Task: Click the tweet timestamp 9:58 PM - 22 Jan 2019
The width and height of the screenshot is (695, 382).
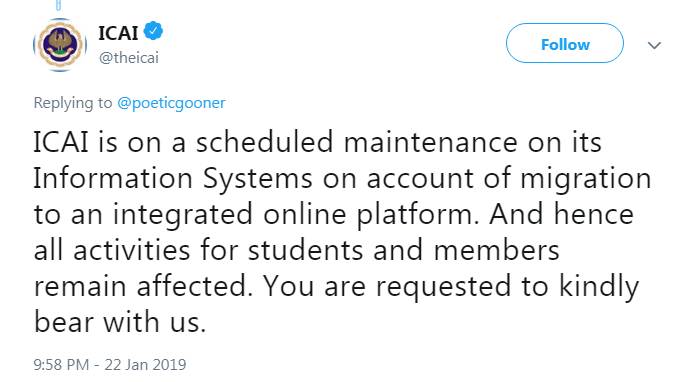Action: [x=110, y=364]
